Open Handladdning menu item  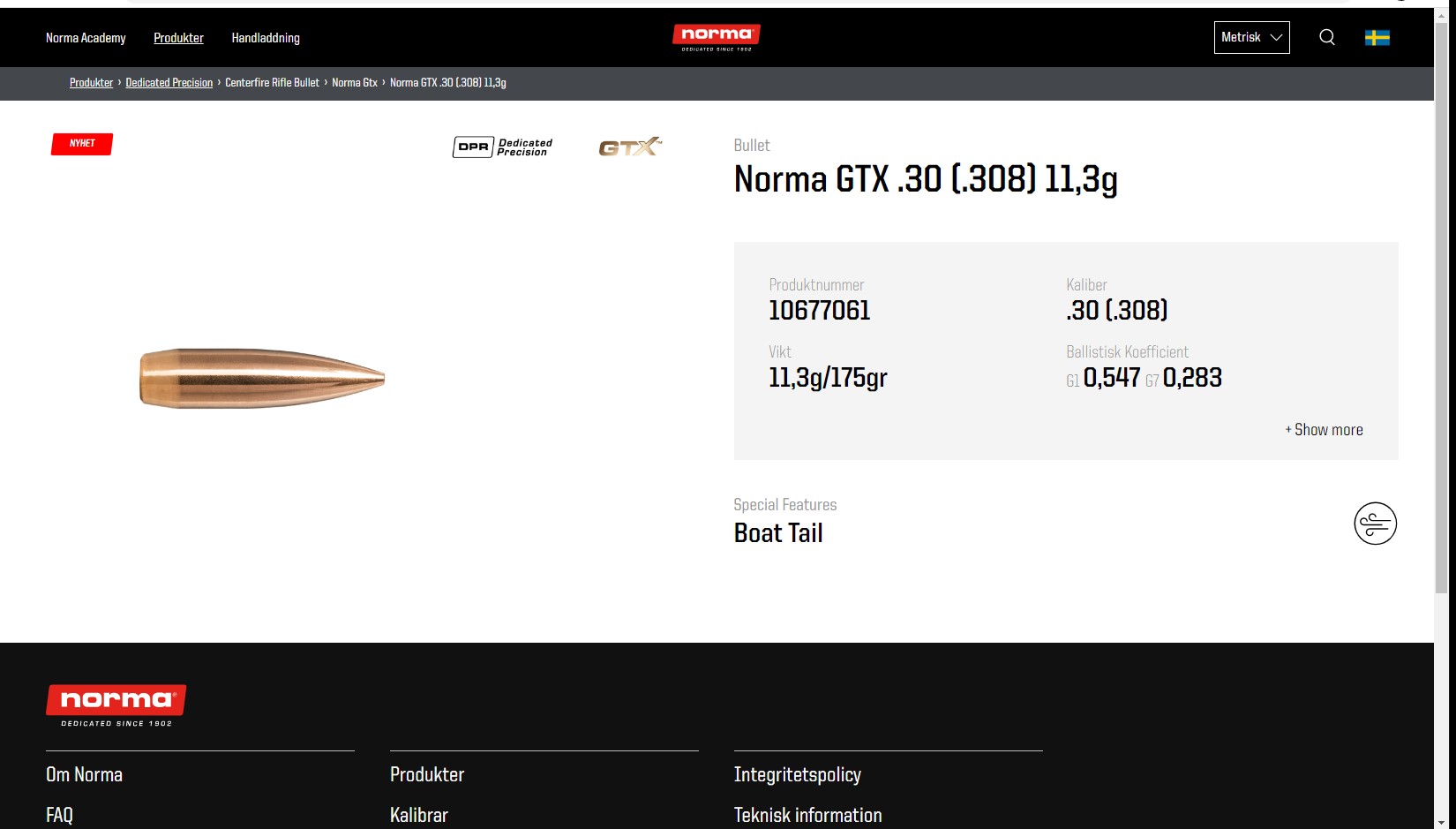click(266, 38)
